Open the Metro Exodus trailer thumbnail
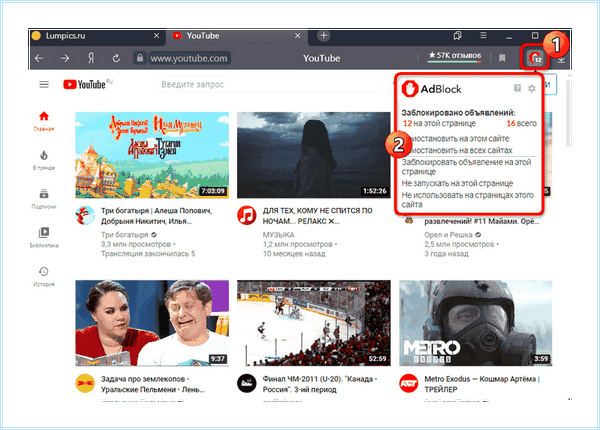Screen dimensions: 600x430 pyautogui.click(x=476, y=323)
